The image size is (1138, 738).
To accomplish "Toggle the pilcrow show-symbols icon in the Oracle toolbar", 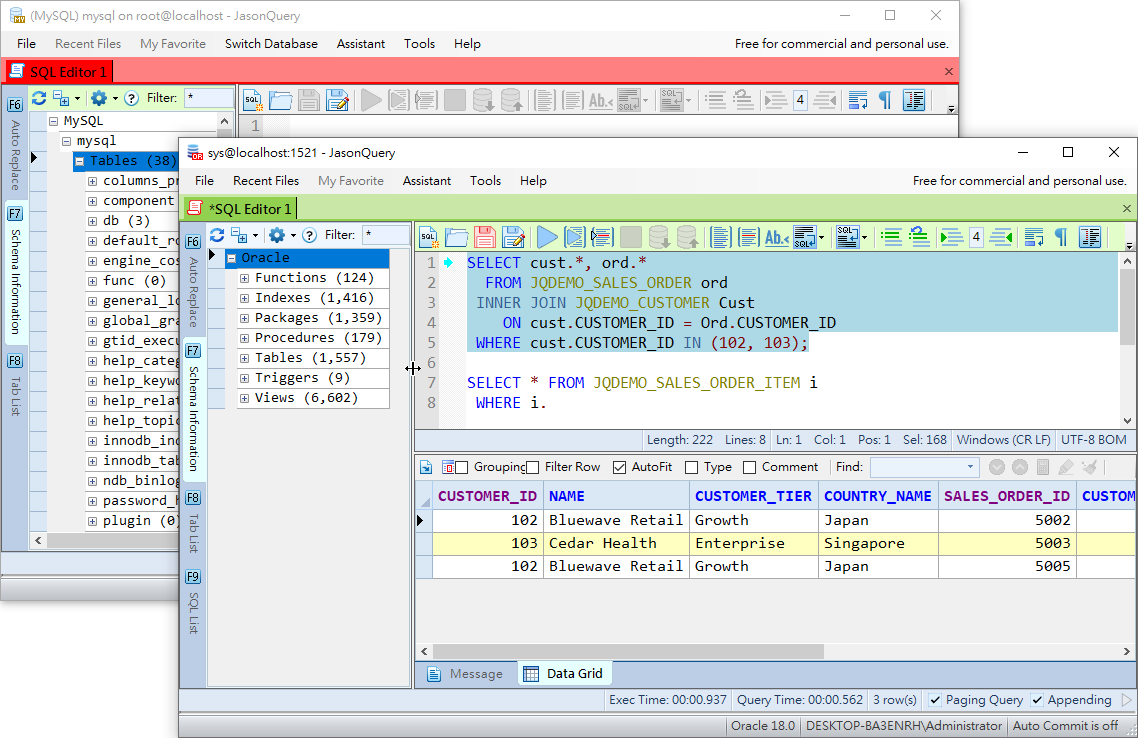I will click(x=1061, y=237).
